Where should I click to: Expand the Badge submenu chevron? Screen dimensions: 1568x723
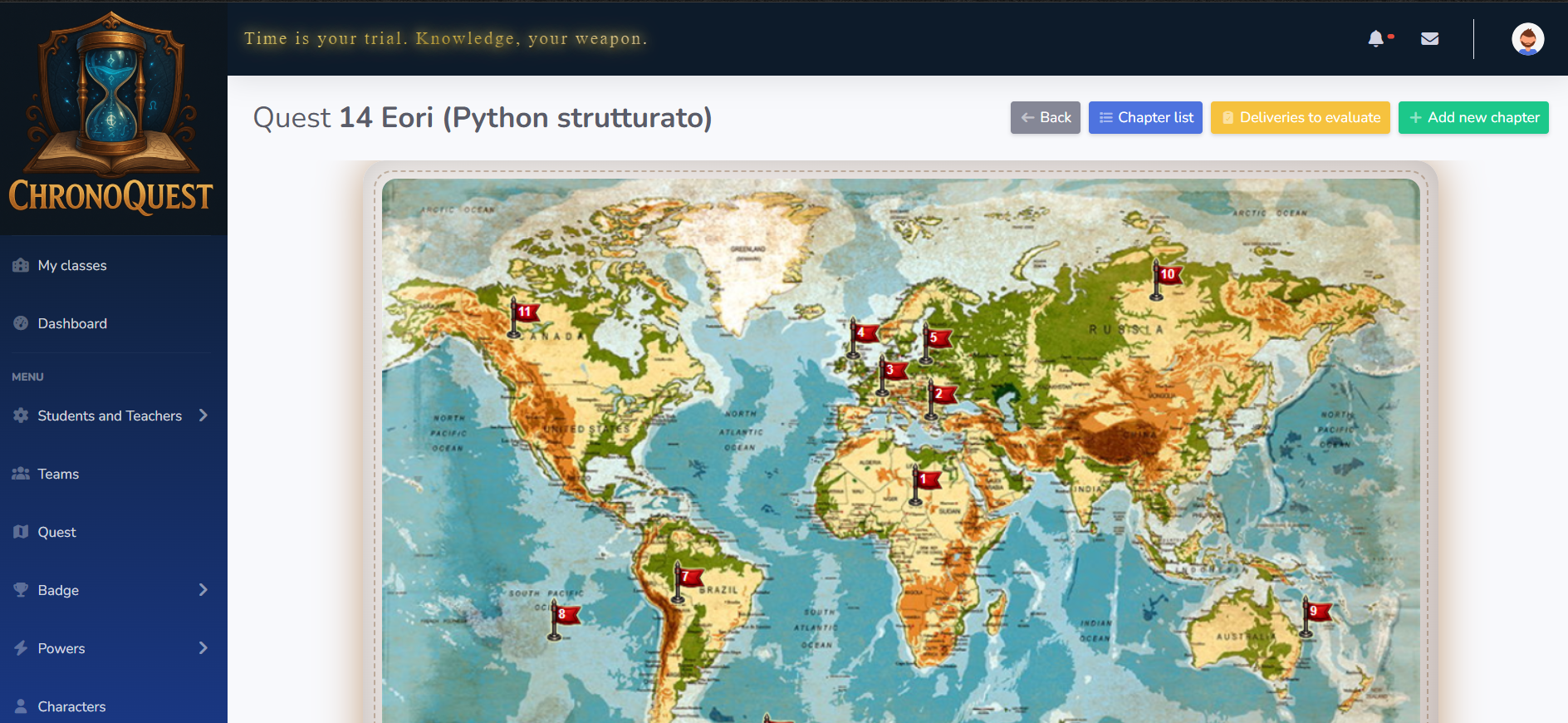[x=203, y=590]
